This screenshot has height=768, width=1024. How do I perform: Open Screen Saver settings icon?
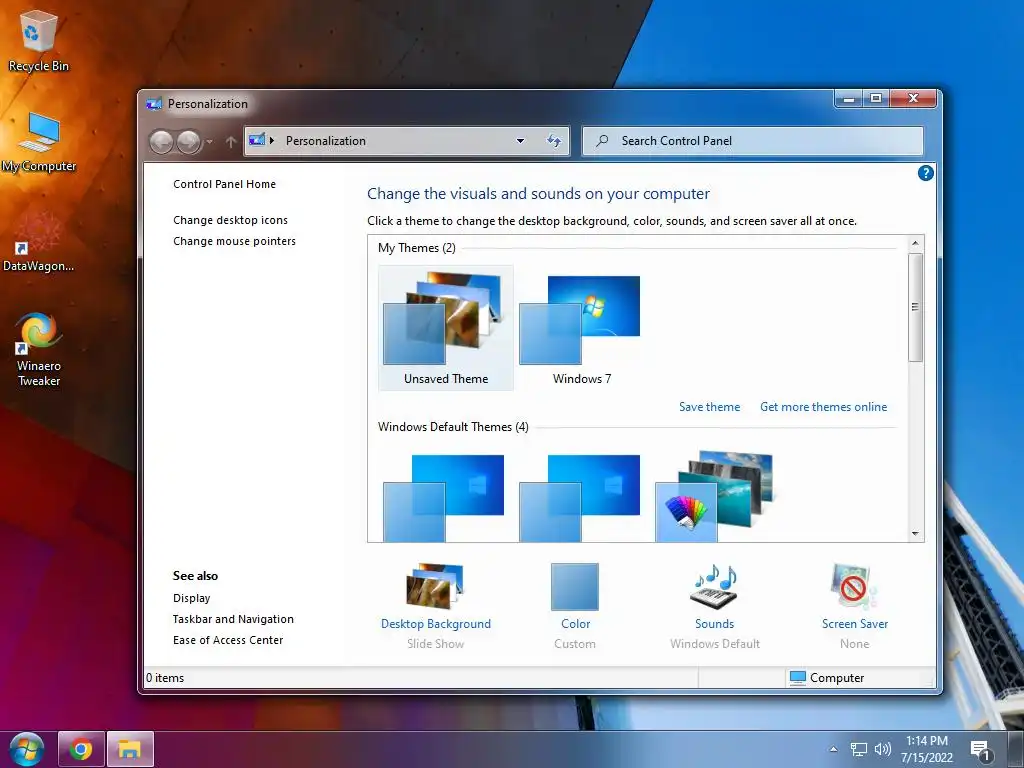(x=854, y=586)
